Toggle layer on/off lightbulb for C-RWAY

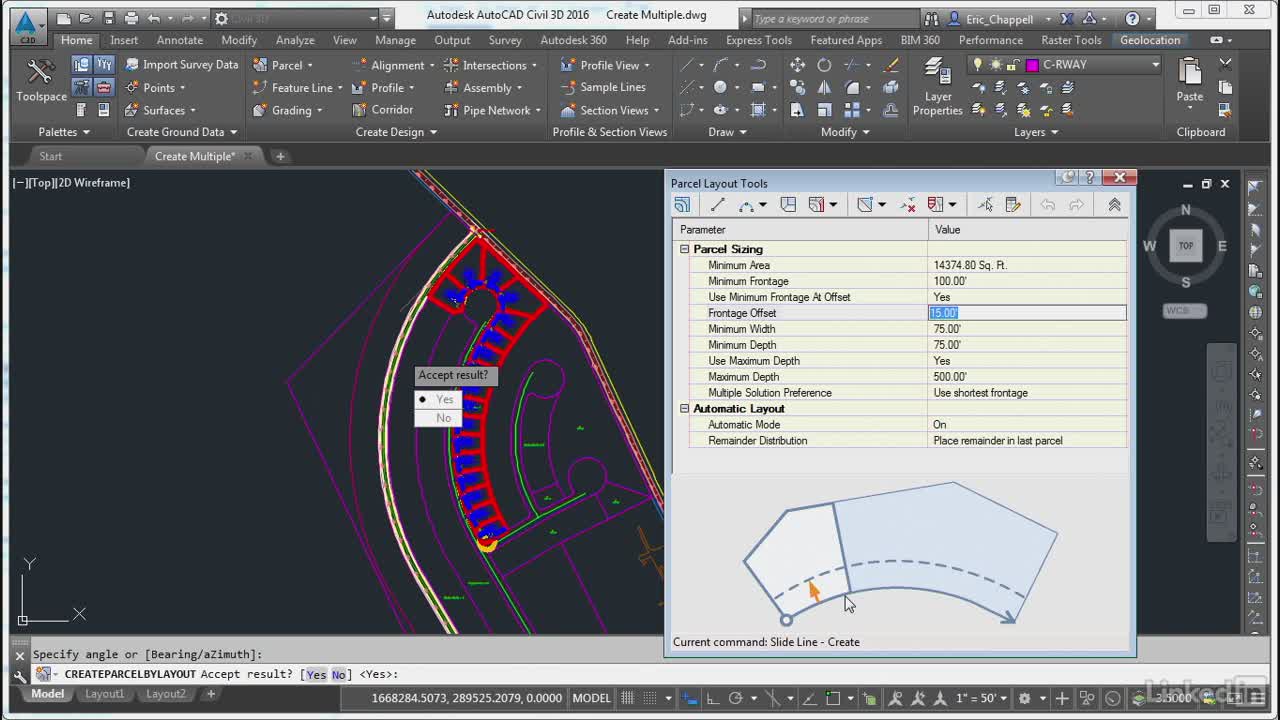(x=978, y=64)
